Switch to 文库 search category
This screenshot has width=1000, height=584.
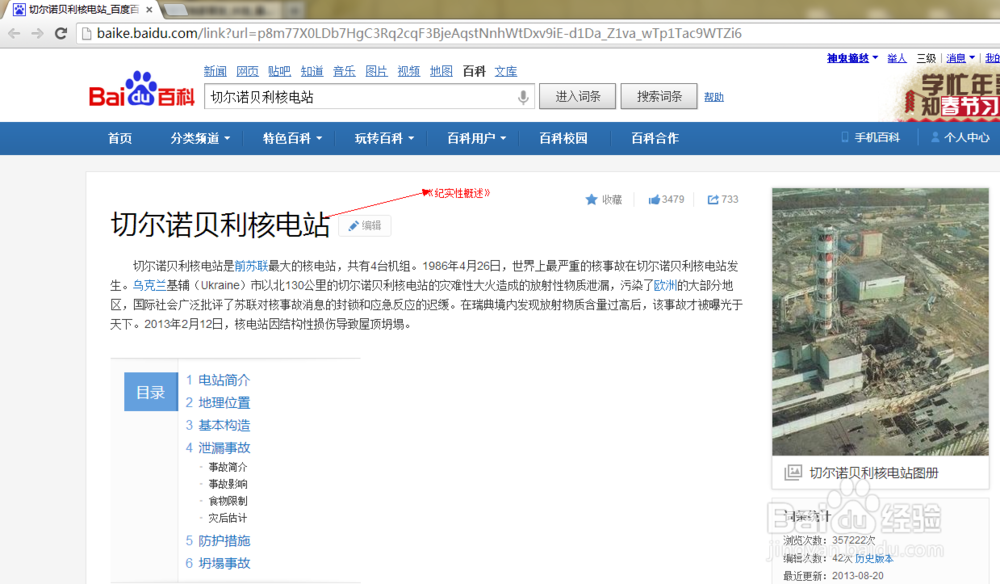506,71
